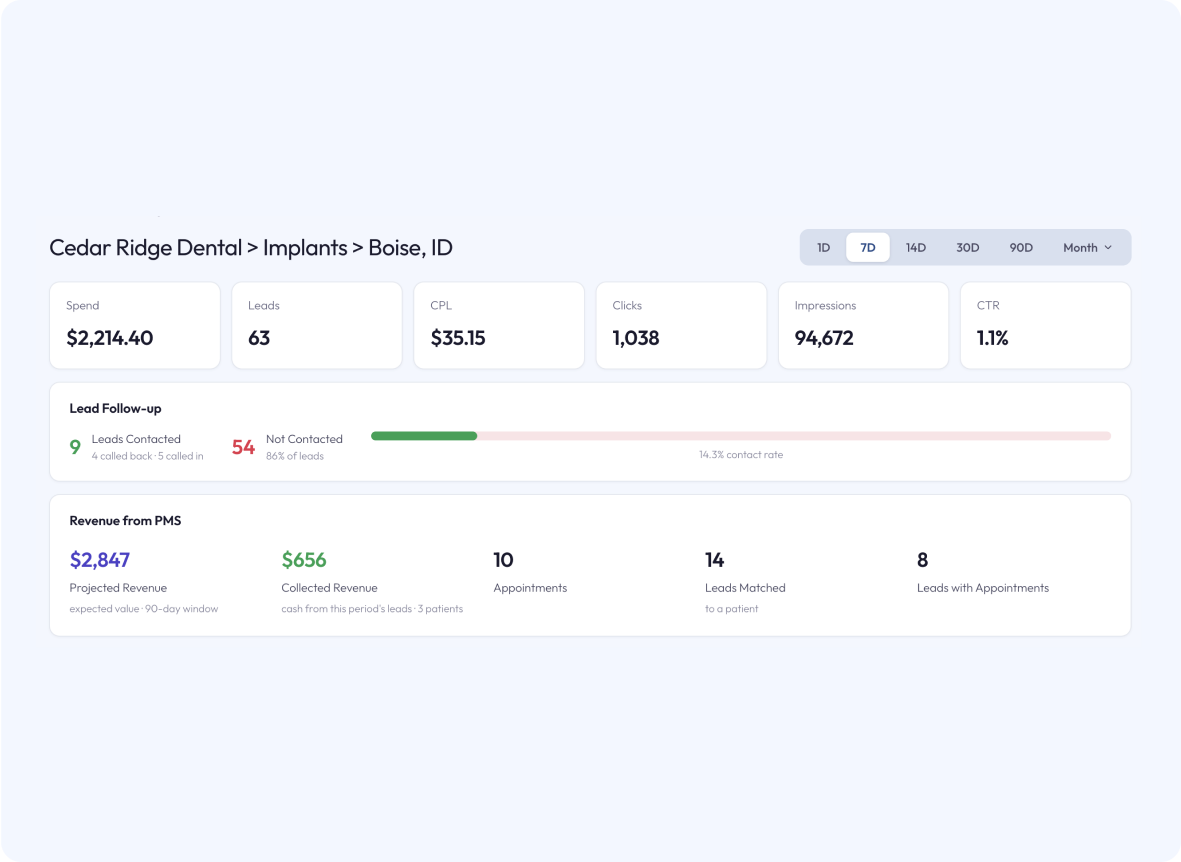This screenshot has width=1181, height=862.
Task: Select the 1D time range tab
Action: click(823, 247)
